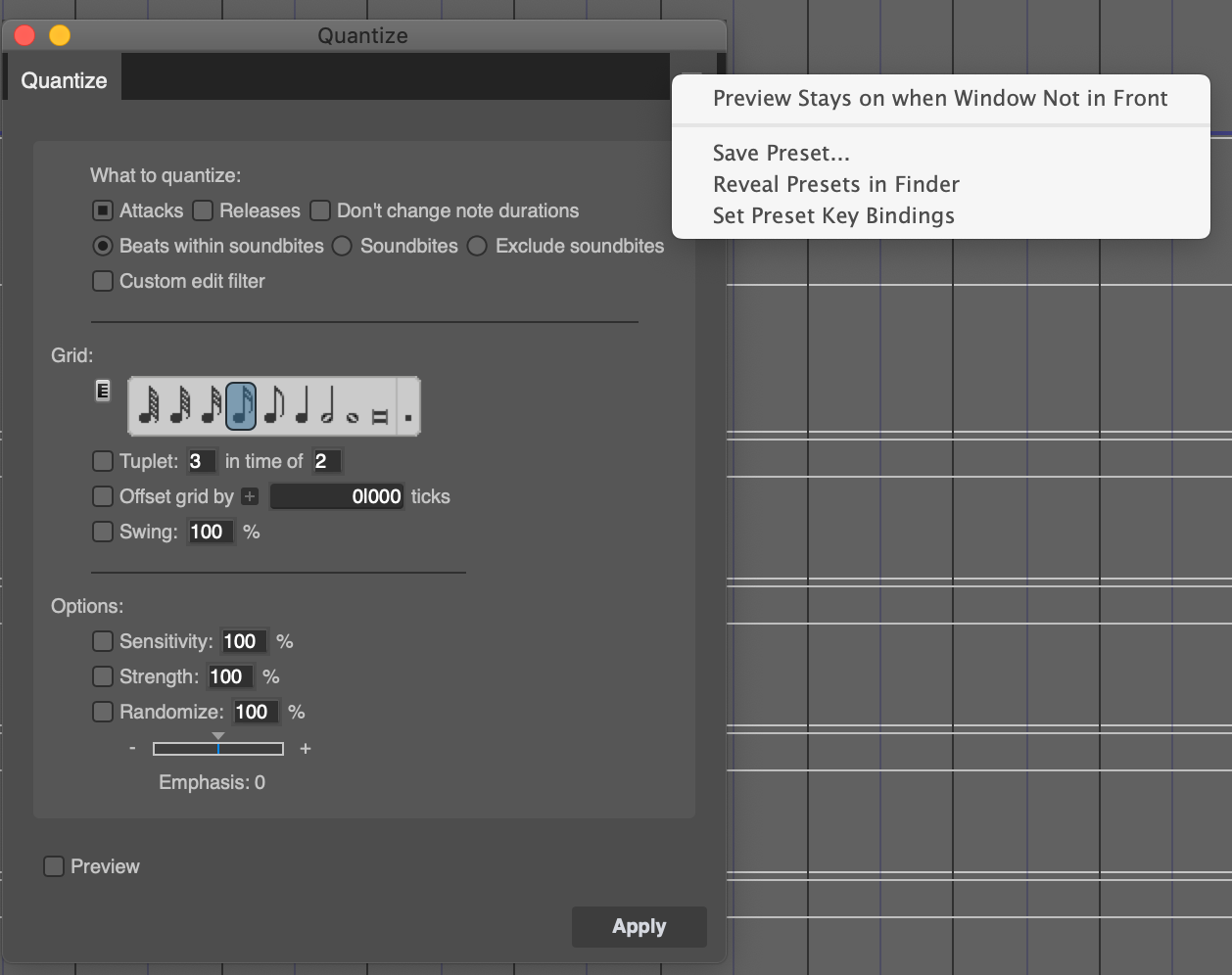Select the half note grid value
The height and width of the screenshot is (975, 1232).
point(329,406)
